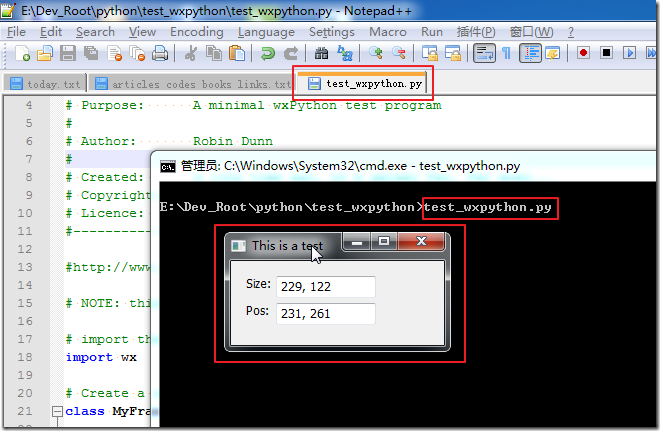This screenshot has width=660, height=431.
Task: Open the Edit menu
Action: [x=51, y=32]
